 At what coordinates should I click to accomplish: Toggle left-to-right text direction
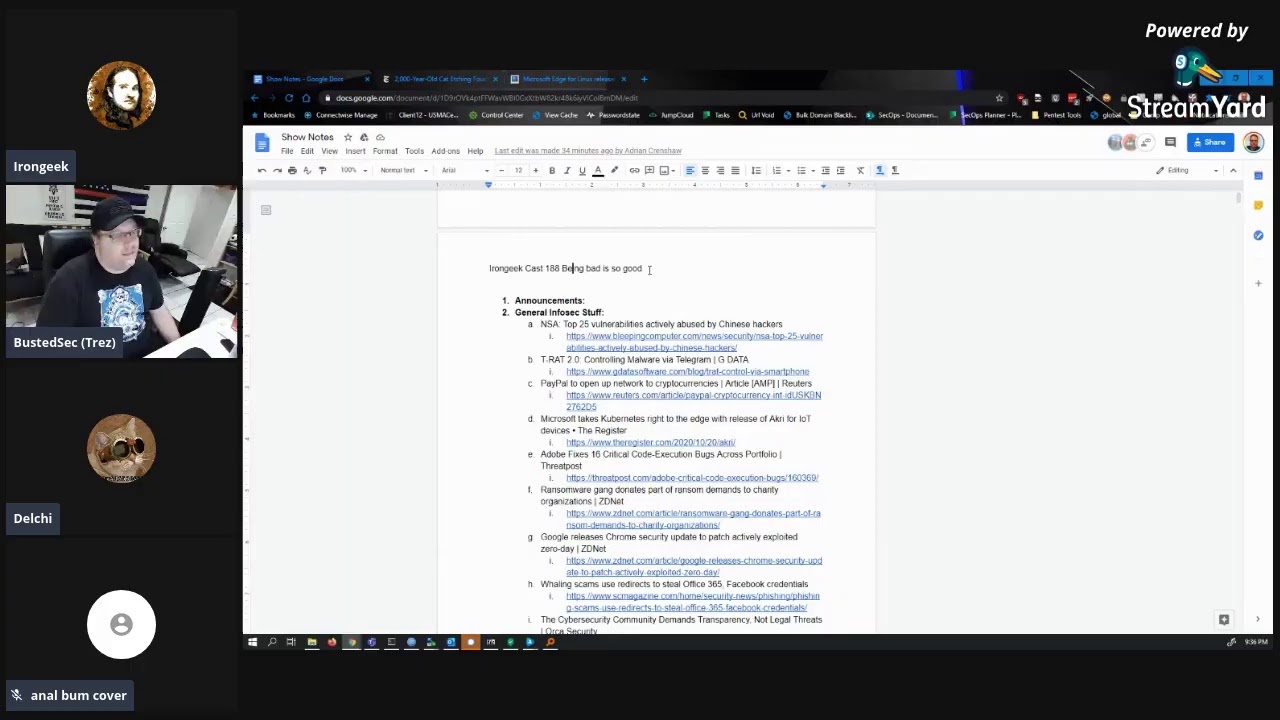pos(879,170)
